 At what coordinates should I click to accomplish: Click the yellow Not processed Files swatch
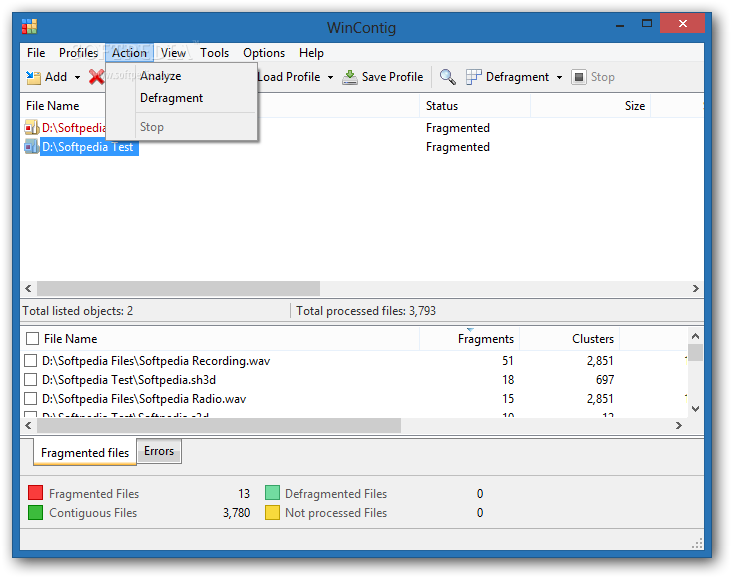(272, 513)
